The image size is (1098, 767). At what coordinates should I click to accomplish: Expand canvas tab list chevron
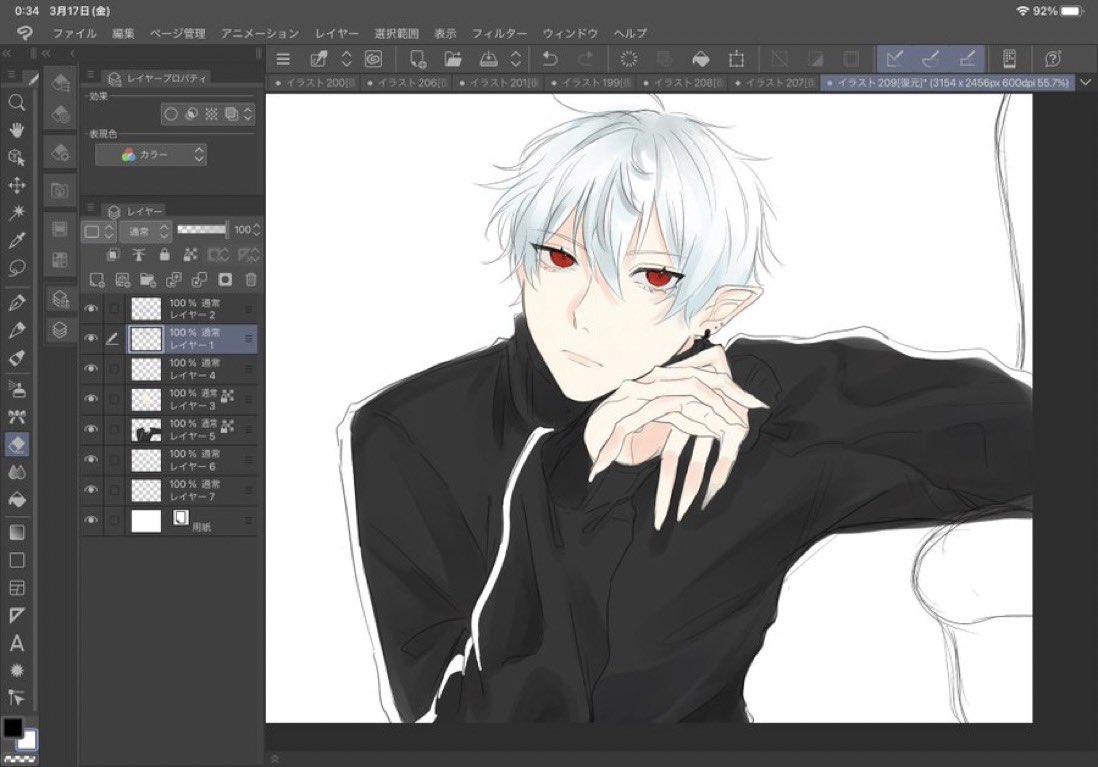(1085, 83)
